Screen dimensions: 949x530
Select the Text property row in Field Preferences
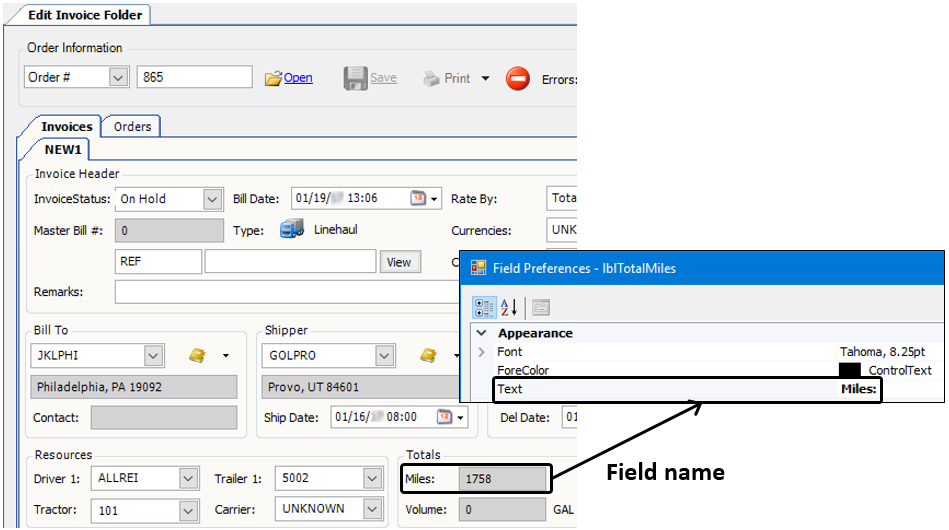coord(687,389)
